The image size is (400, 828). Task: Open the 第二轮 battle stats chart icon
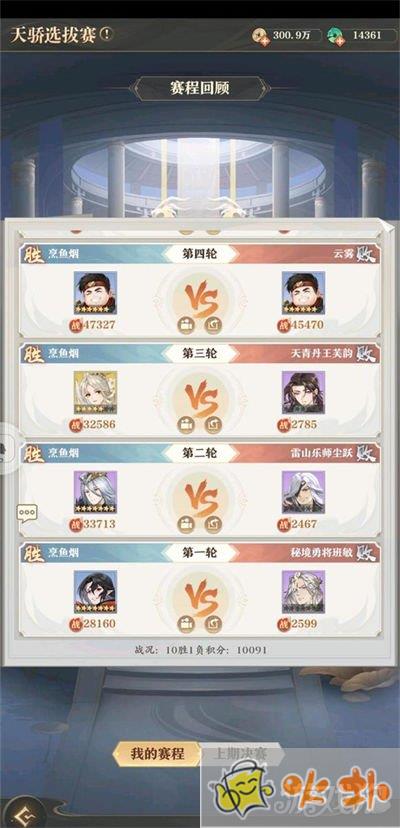pos(213,524)
